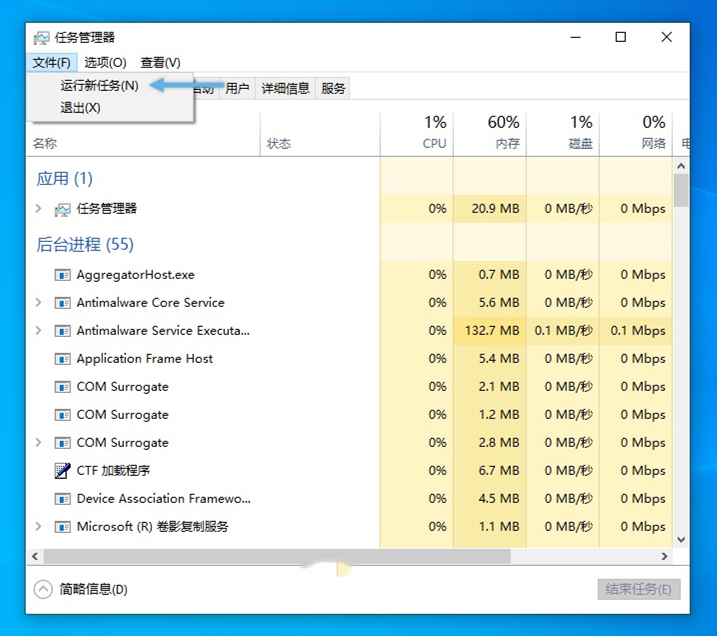This screenshot has width=717, height=636.
Task: Maximize the Task Manager window
Action: (621, 37)
